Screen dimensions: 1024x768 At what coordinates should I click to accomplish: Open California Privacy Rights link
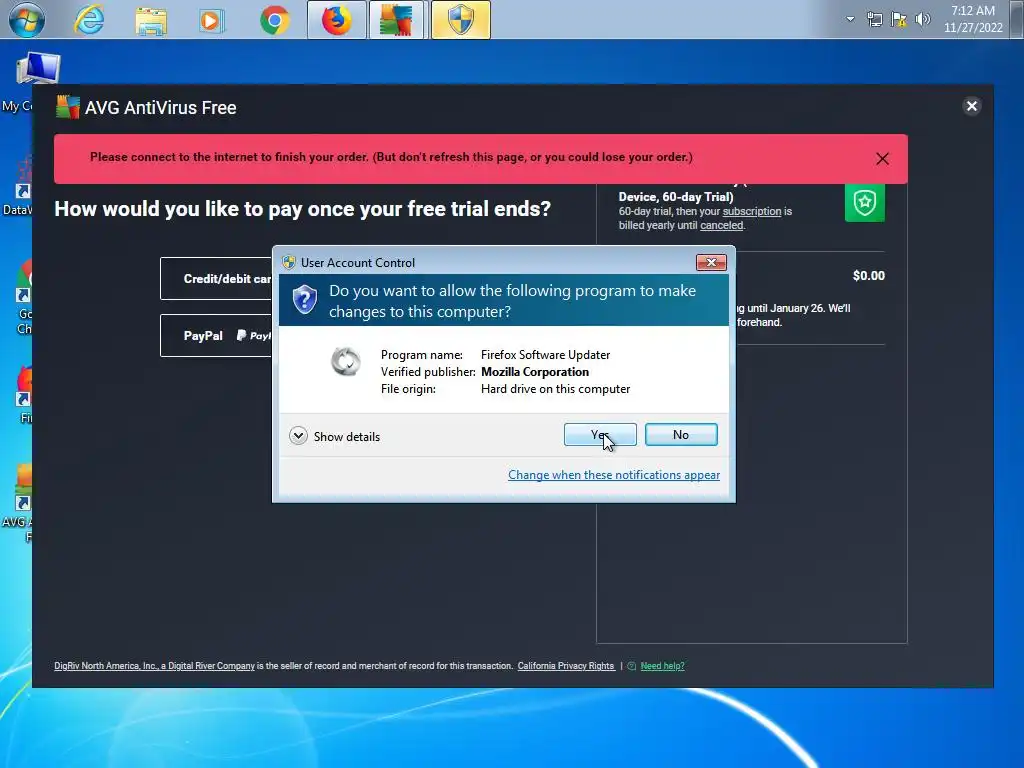coord(566,666)
